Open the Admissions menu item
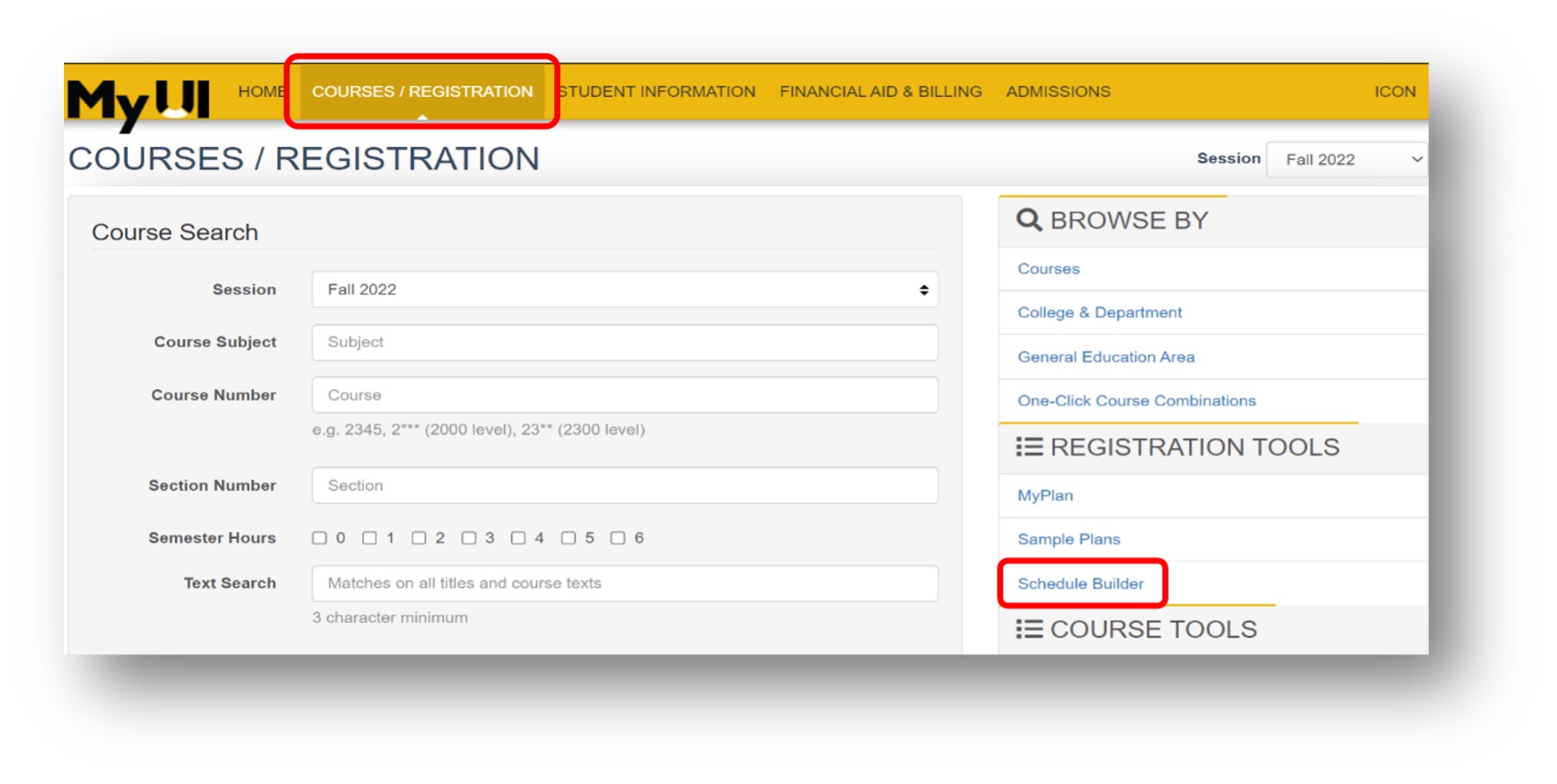This screenshot has height=784, width=1557. (1057, 92)
